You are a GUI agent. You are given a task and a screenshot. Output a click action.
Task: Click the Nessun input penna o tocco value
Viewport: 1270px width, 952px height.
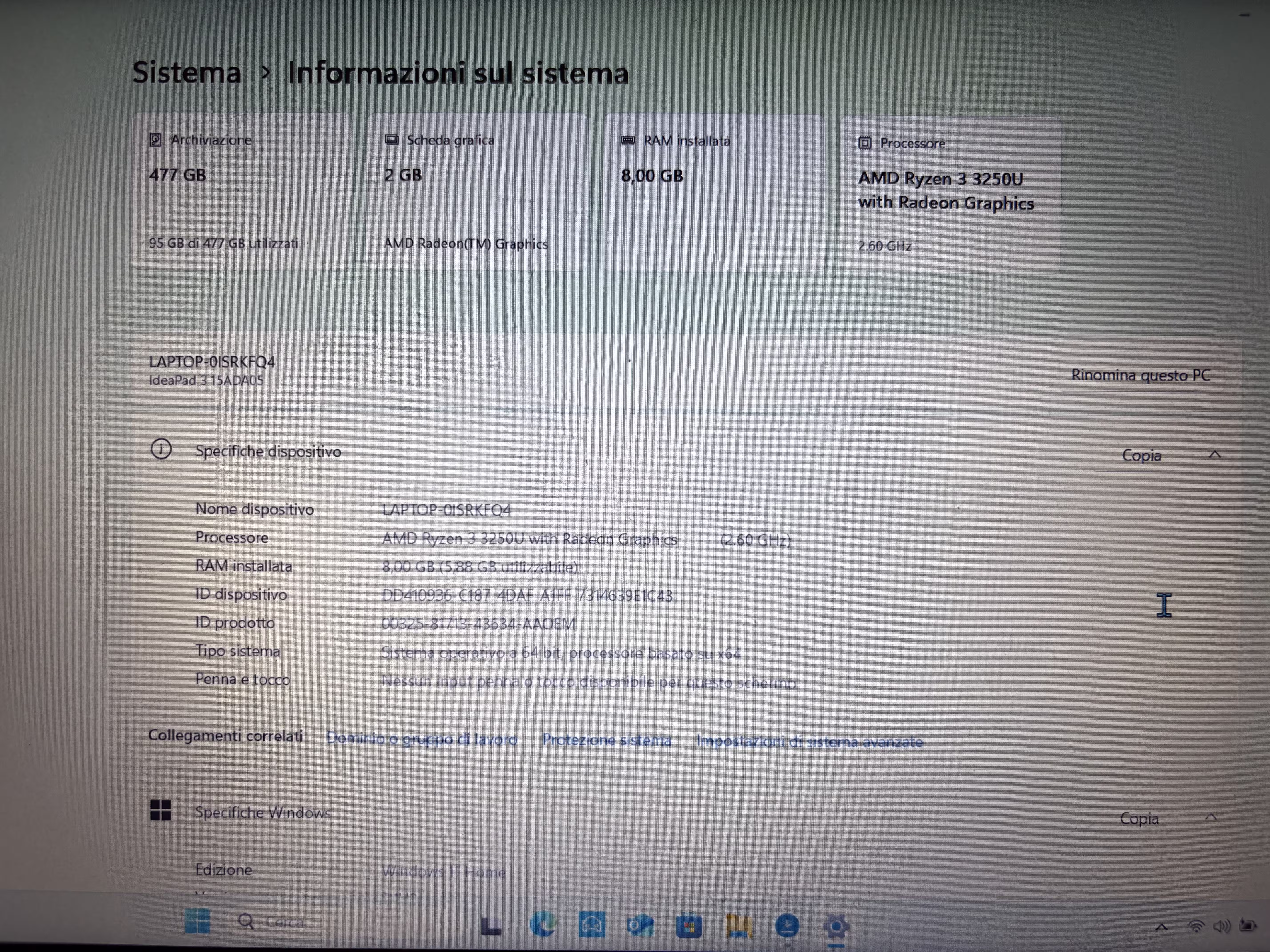589,682
